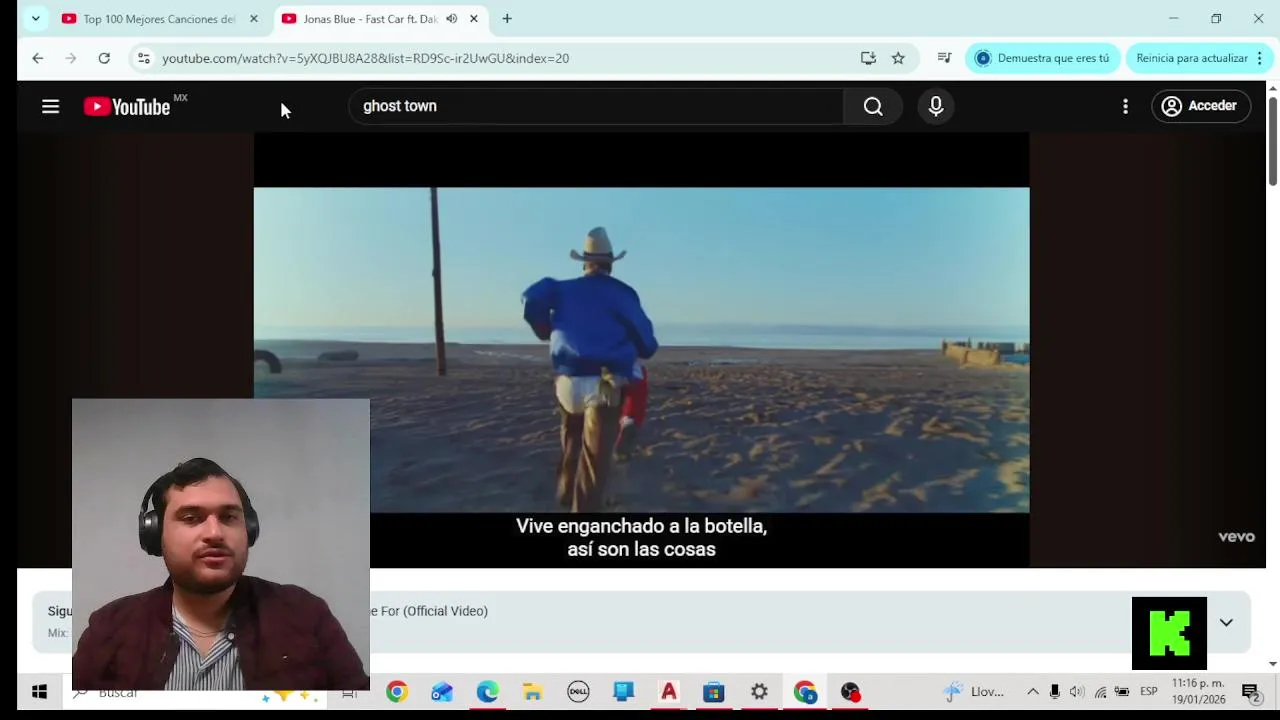Expand the playlist panel chevron
The image size is (1280, 720).
click(1226, 622)
